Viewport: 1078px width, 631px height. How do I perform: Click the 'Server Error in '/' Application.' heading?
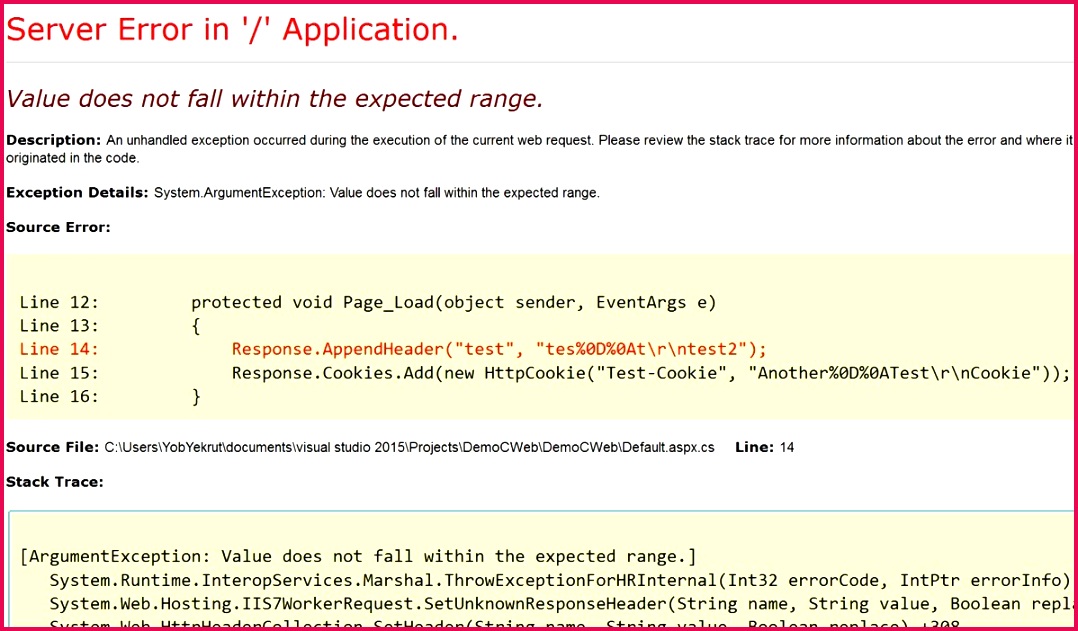point(232,30)
